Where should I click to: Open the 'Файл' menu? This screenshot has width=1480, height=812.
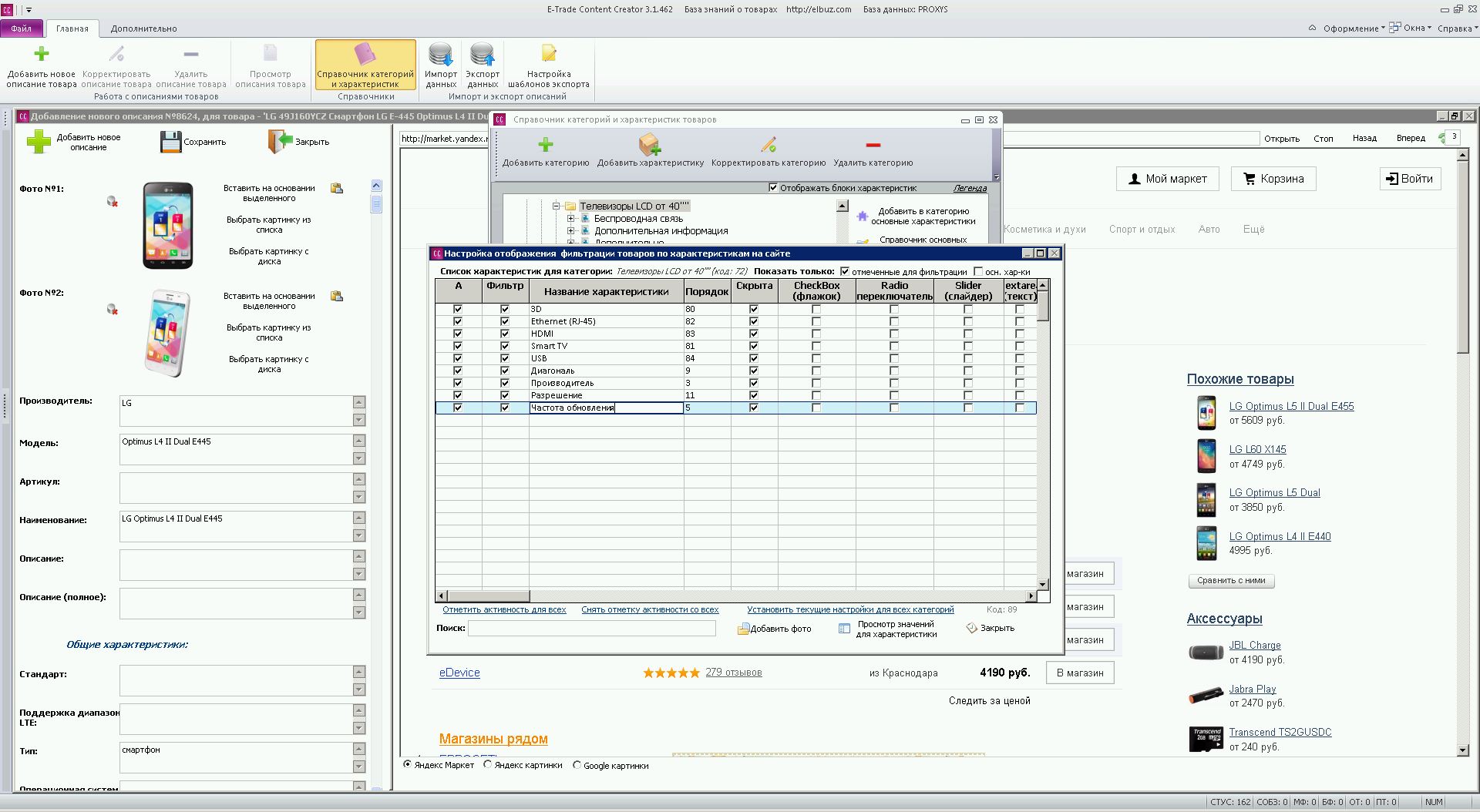(22, 29)
